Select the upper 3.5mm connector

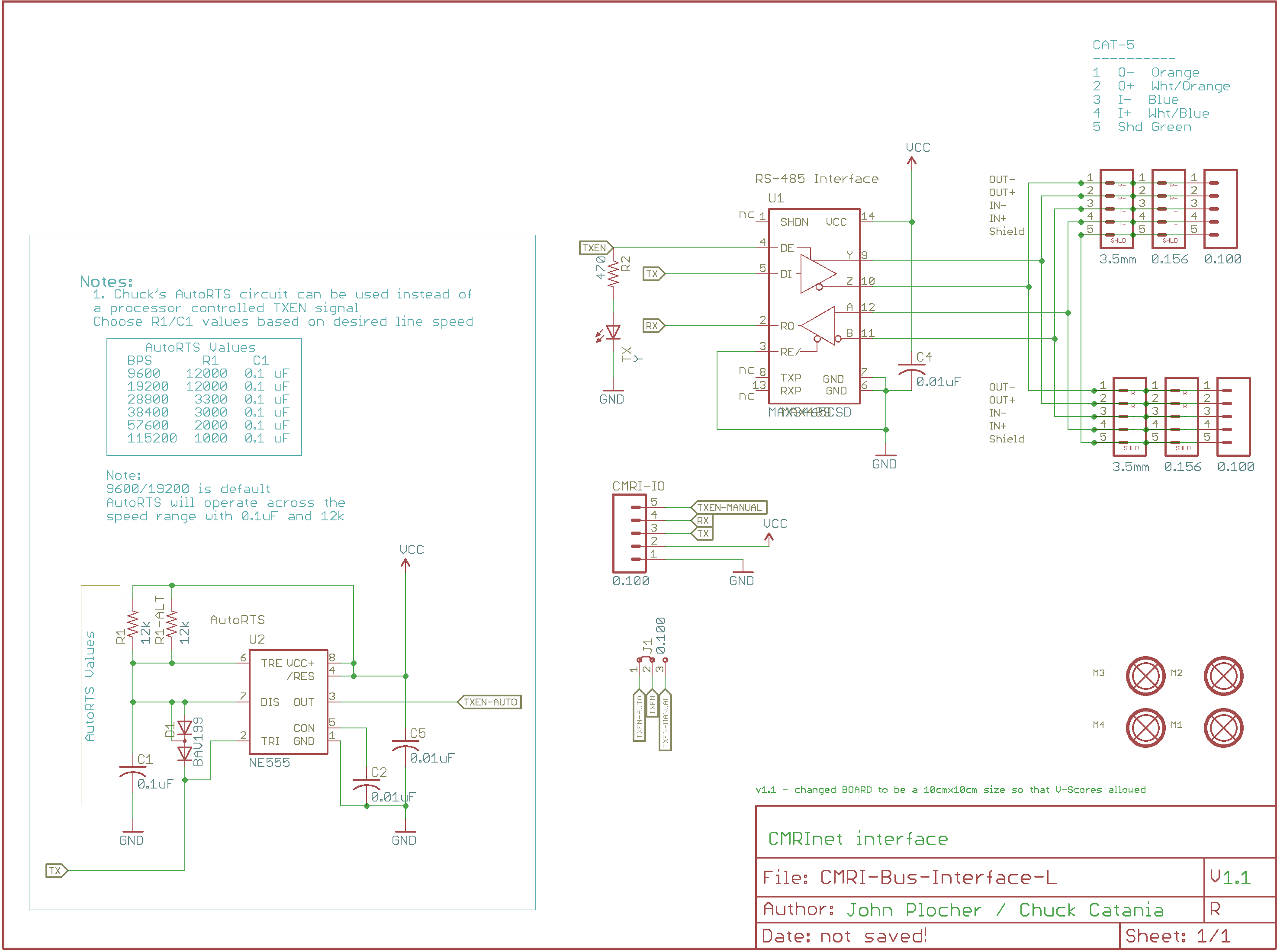coord(1116,208)
